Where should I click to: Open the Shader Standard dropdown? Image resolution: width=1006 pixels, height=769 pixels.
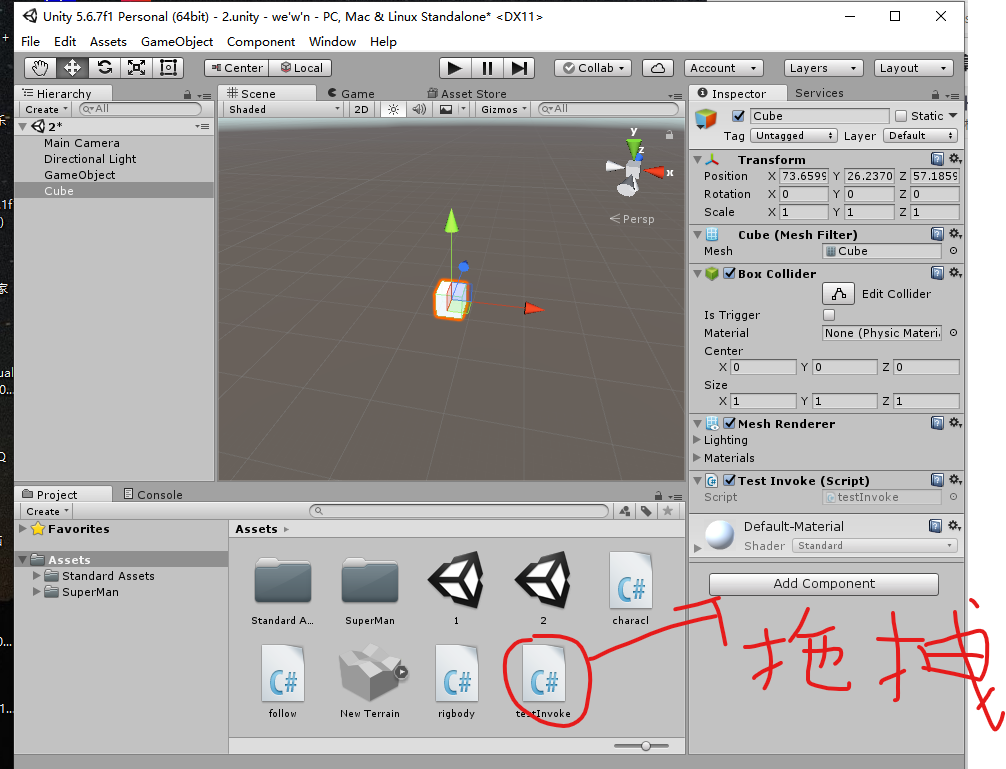coord(874,546)
